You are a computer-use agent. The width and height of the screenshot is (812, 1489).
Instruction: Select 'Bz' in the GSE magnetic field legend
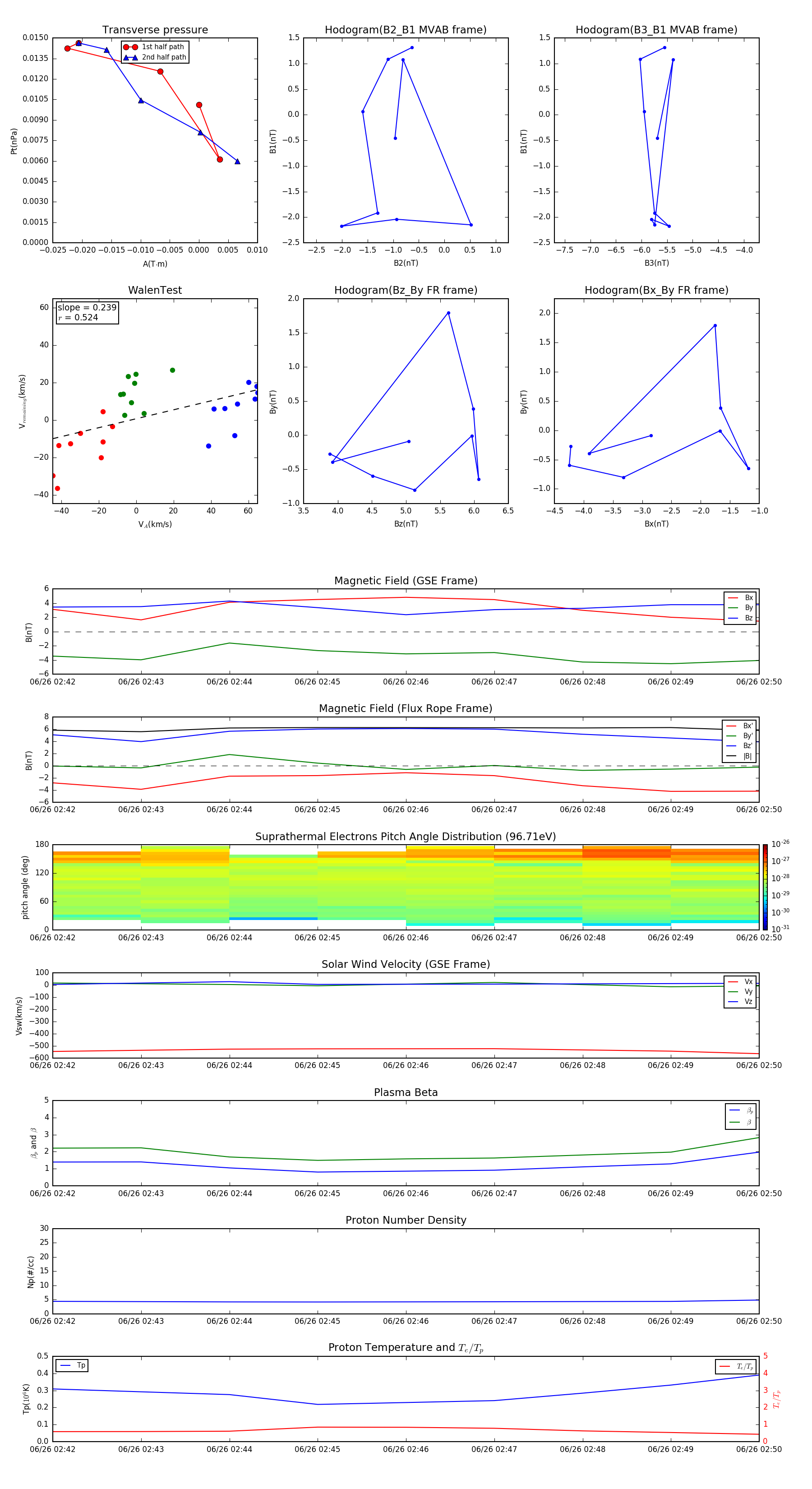740,619
